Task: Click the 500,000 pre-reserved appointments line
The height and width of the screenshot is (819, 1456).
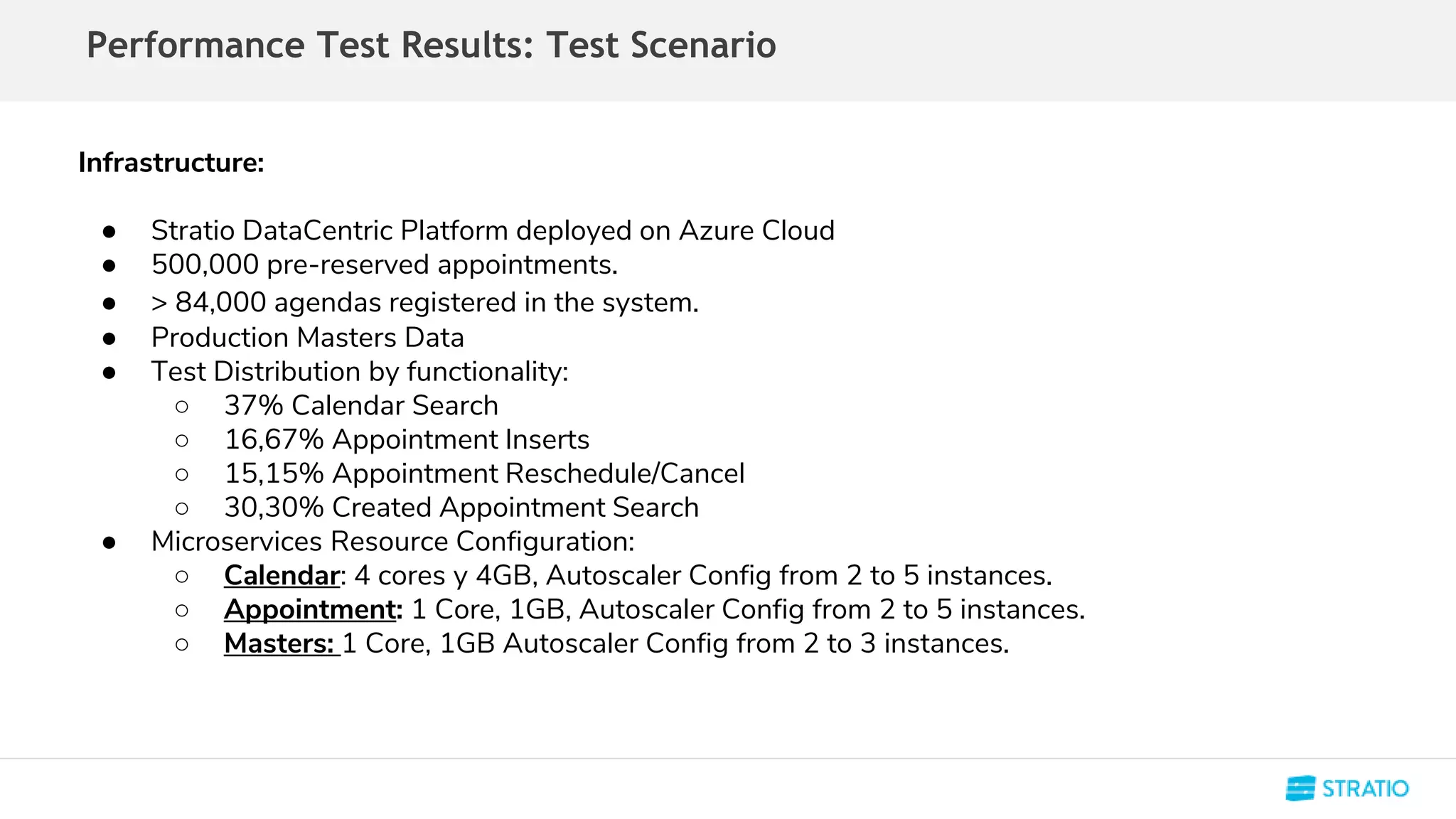Action: [x=384, y=265]
